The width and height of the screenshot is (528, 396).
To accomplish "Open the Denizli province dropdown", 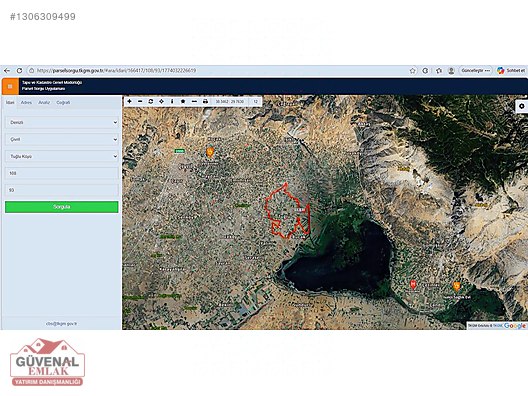I will 62,123.
